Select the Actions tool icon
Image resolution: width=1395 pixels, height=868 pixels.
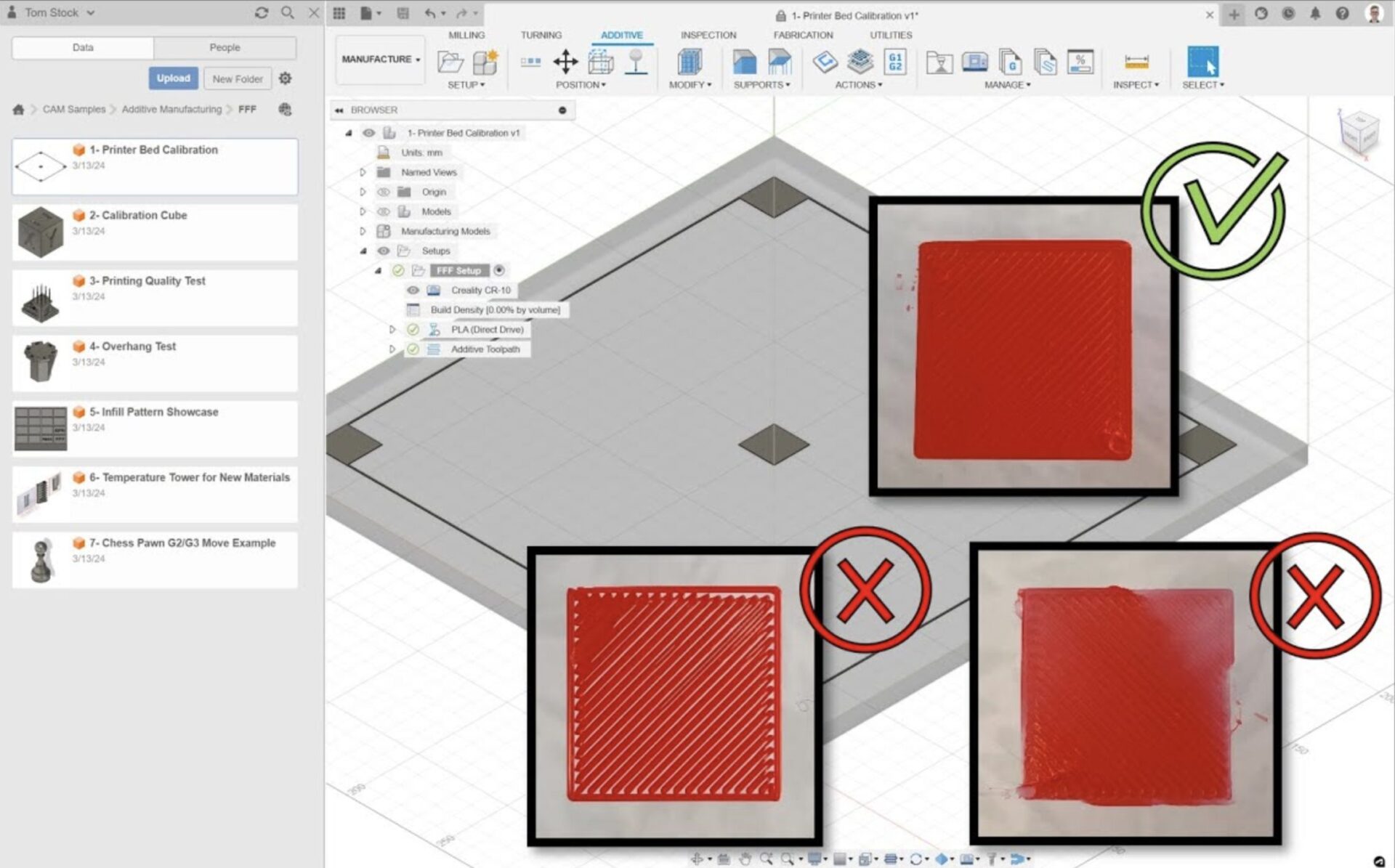[858, 85]
